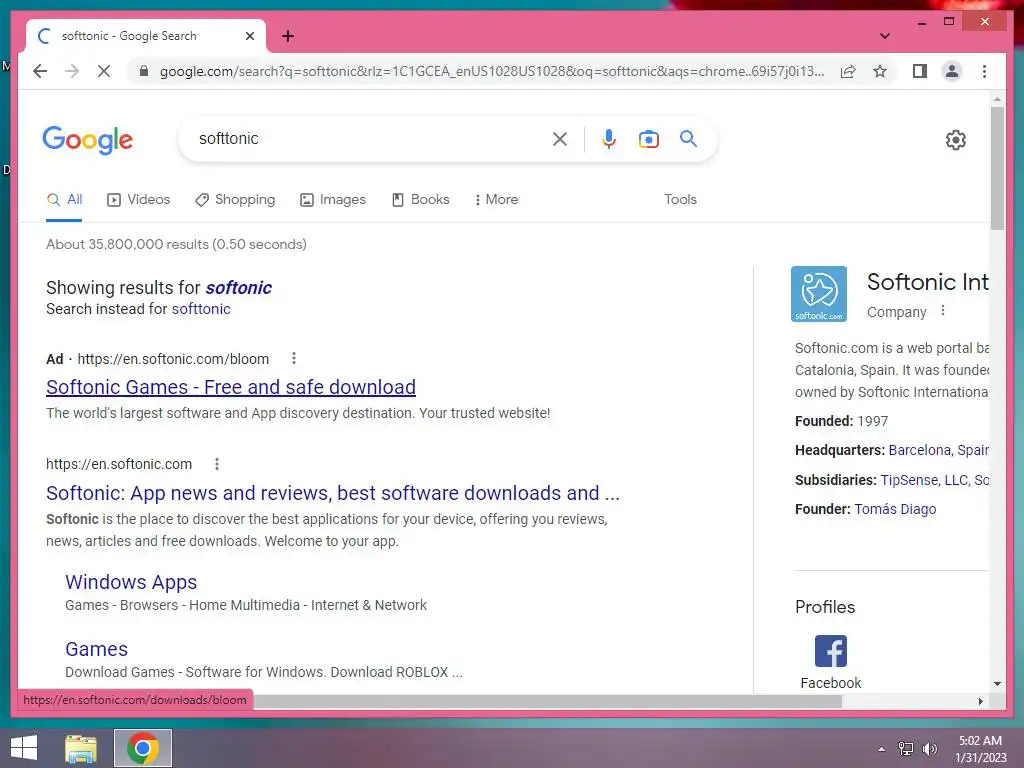The height and width of the screenshot is (768, 1024).
Task: Bookmark this page with the star icon
Action: click(880, 71)
